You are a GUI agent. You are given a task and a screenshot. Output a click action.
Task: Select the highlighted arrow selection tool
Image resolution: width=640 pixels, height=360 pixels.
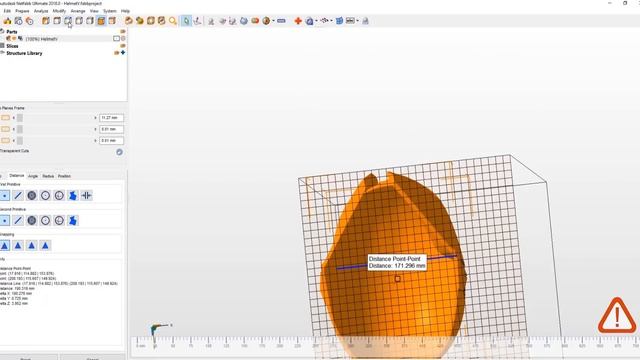[x=186, y=21]
